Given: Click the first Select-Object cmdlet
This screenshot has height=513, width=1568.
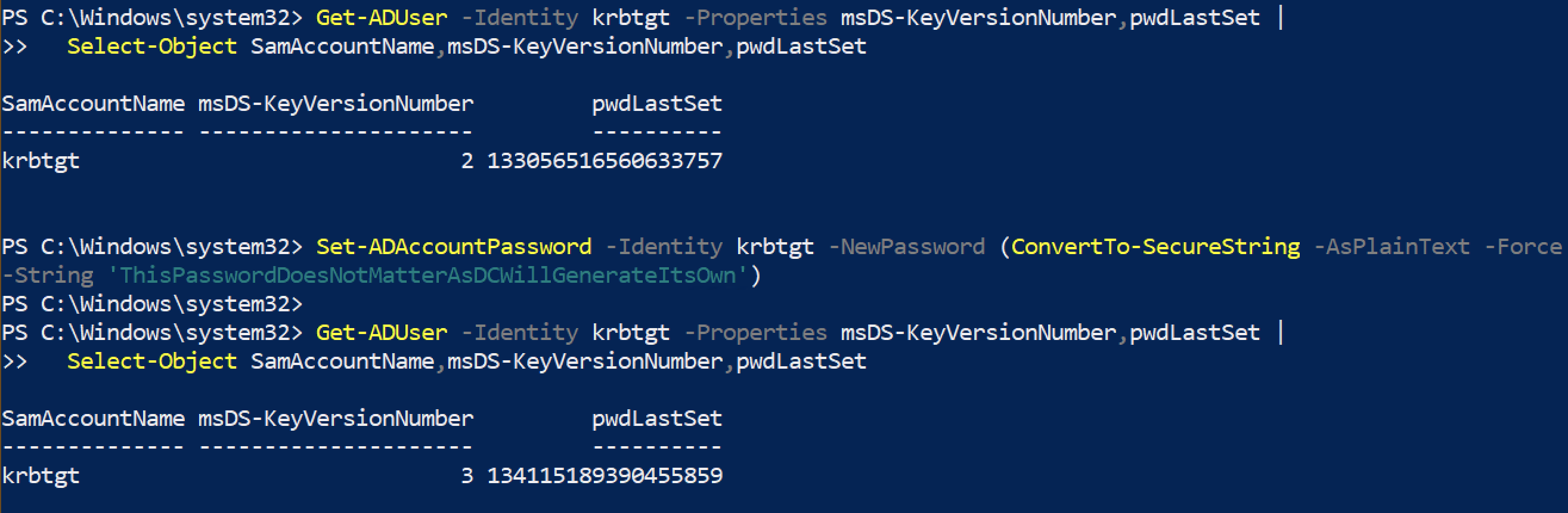Looking at the screenshot, I should click(151, 47).
